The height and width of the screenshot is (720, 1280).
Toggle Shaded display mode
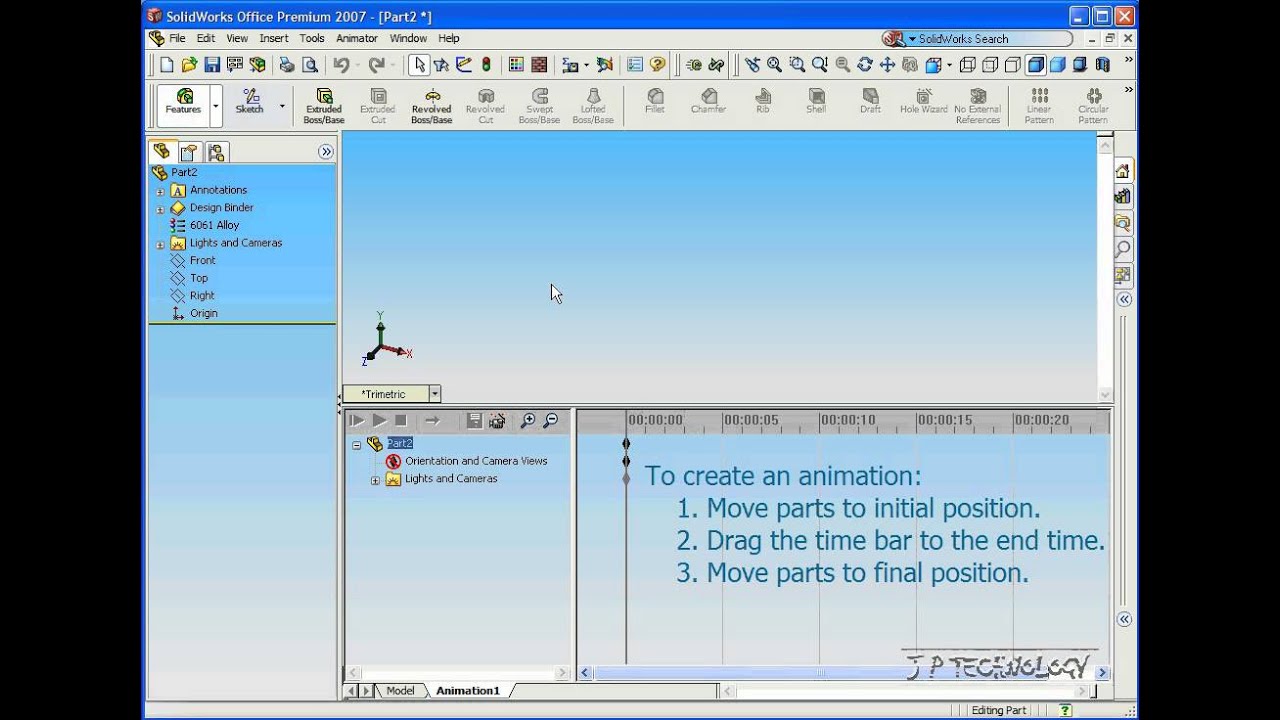coord(1057,65)
